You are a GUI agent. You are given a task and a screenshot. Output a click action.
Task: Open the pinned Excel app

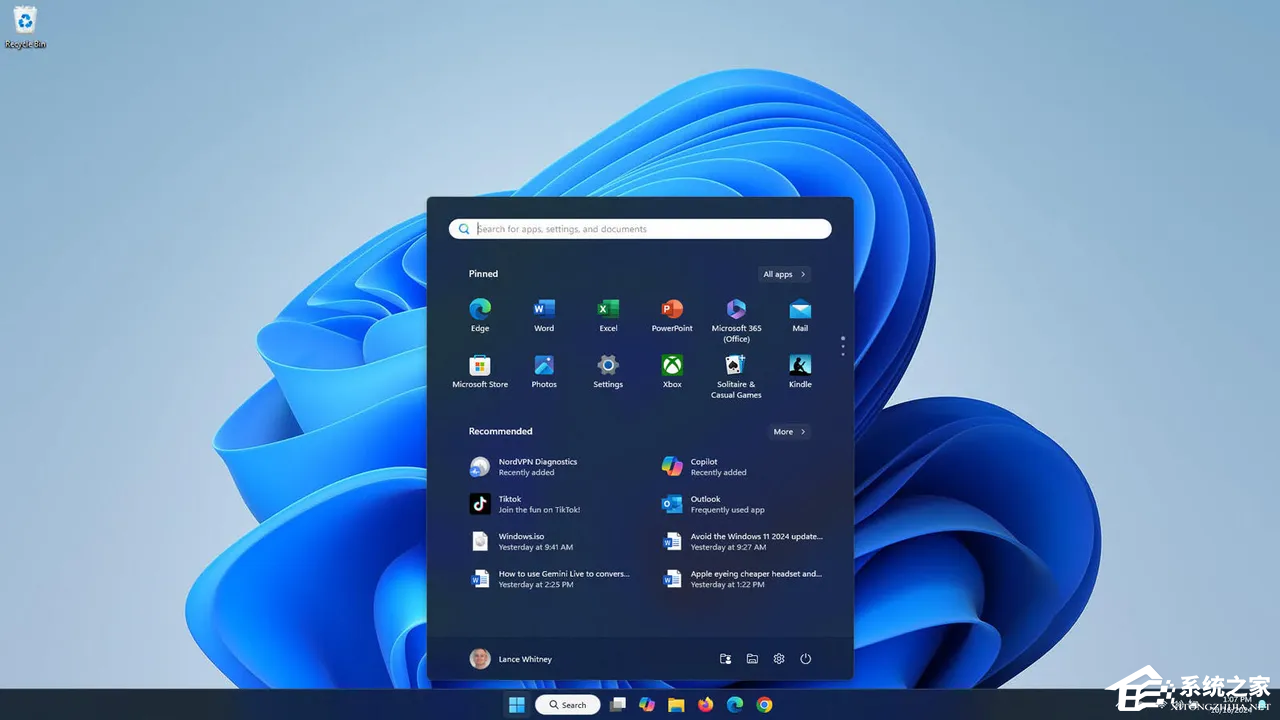pyautogui.click(x=608, y=314)
